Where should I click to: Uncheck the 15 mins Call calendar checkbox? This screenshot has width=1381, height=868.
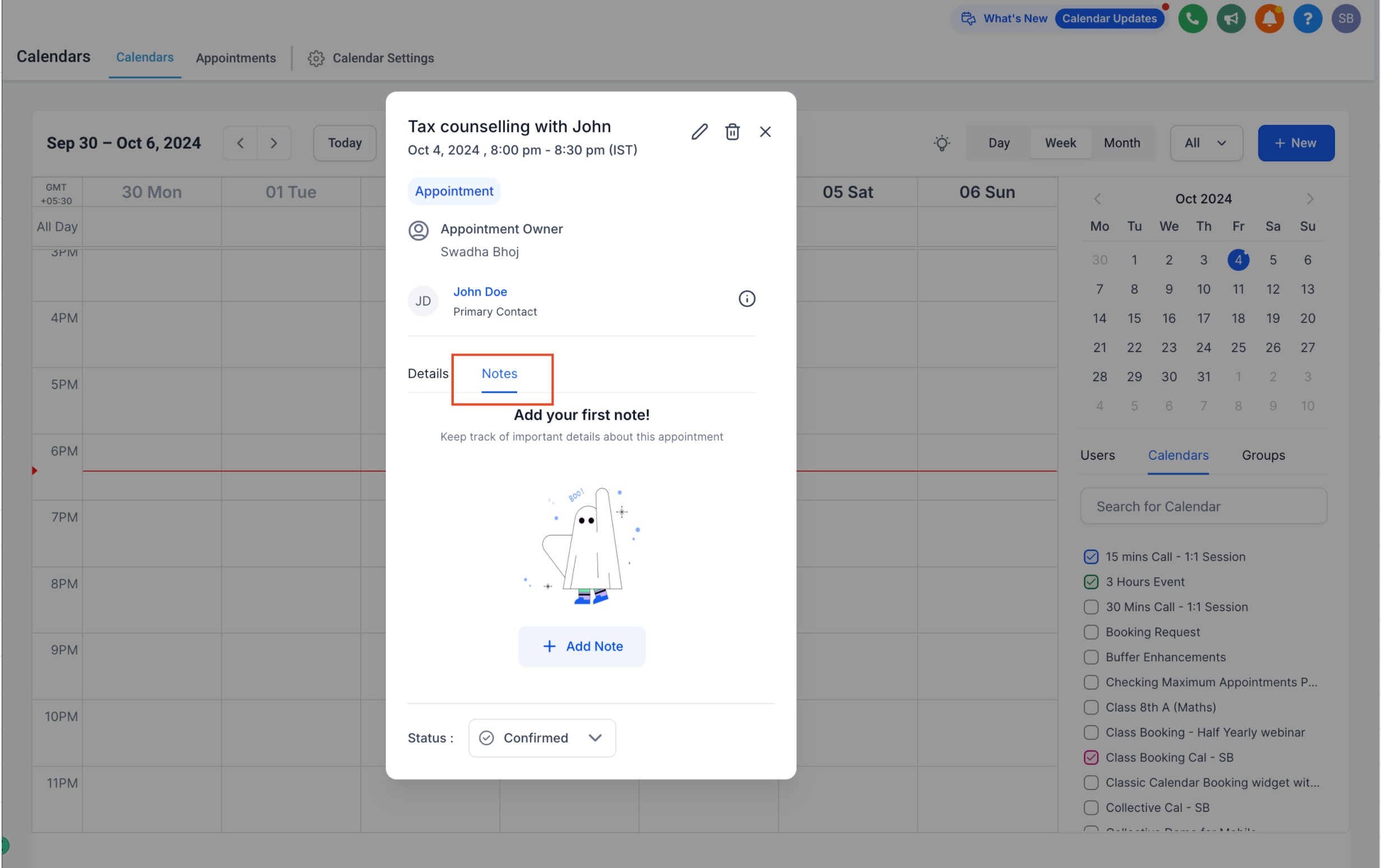pyautogui.click(x=1091, y=556)
